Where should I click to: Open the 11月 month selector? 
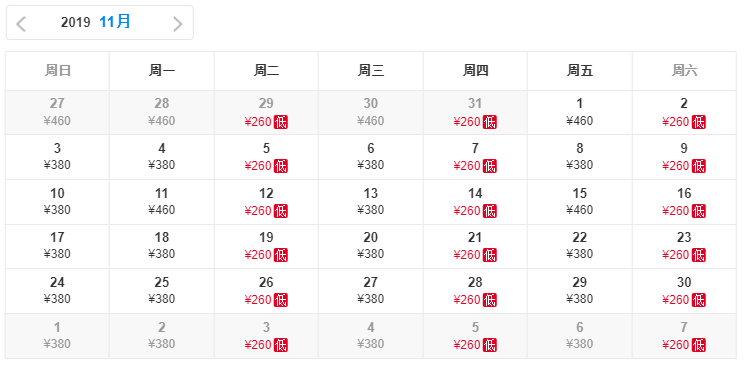[115, 22]
